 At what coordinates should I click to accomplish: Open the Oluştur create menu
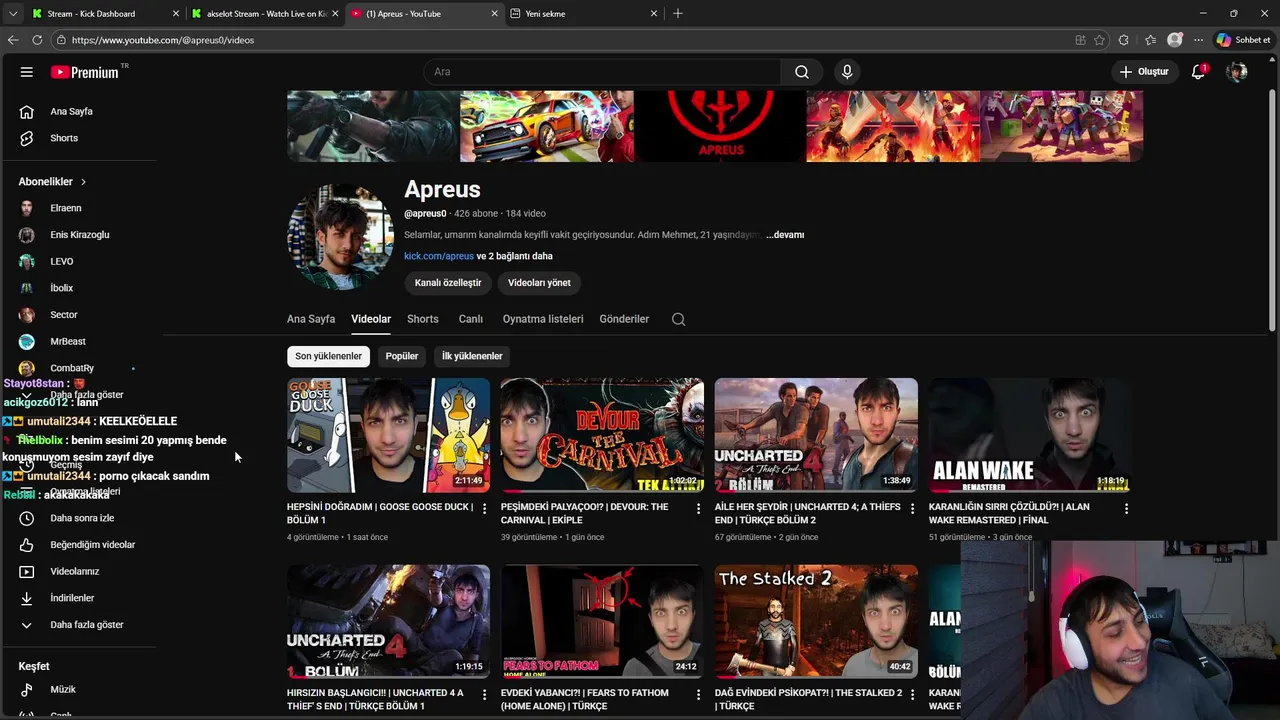tap(1144, 72)
